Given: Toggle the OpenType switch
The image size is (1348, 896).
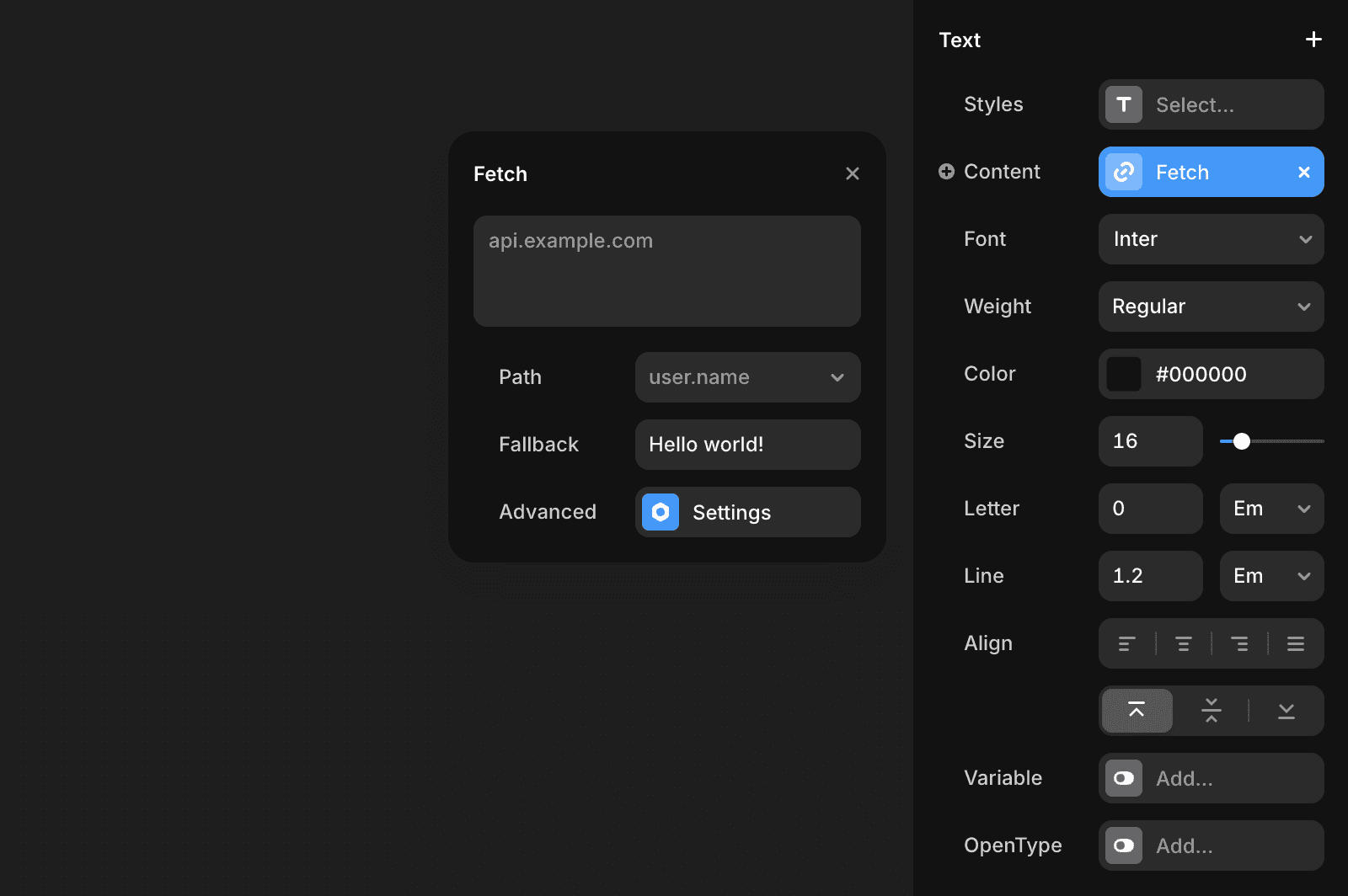Looking at the screenshot, I should tap(1123, 845).
